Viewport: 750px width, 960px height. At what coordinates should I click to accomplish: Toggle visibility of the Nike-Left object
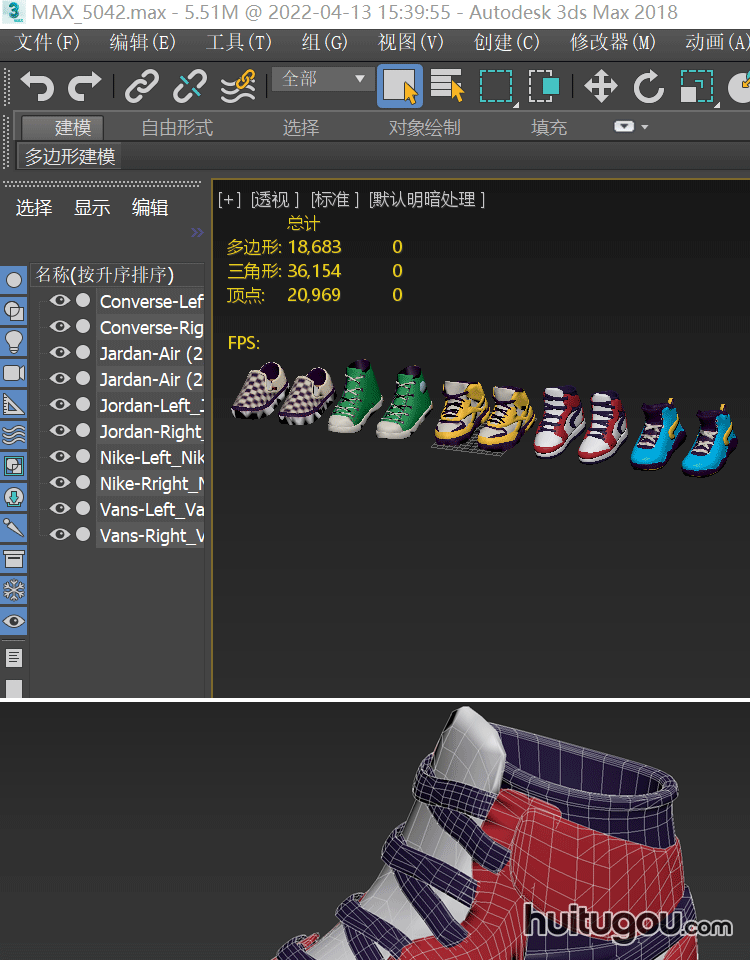tap(60, 457)
